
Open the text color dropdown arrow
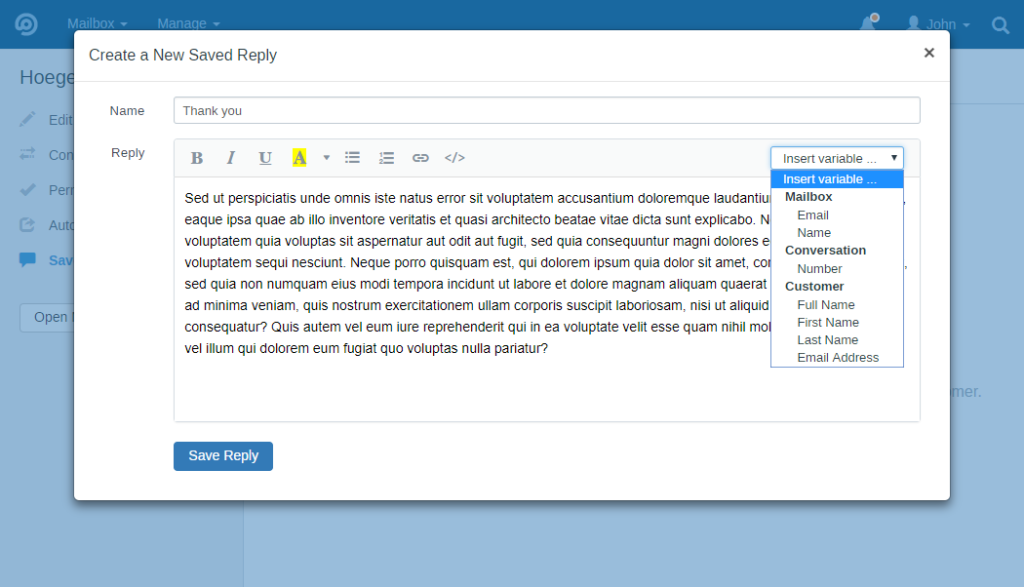(x=326, y=157)
